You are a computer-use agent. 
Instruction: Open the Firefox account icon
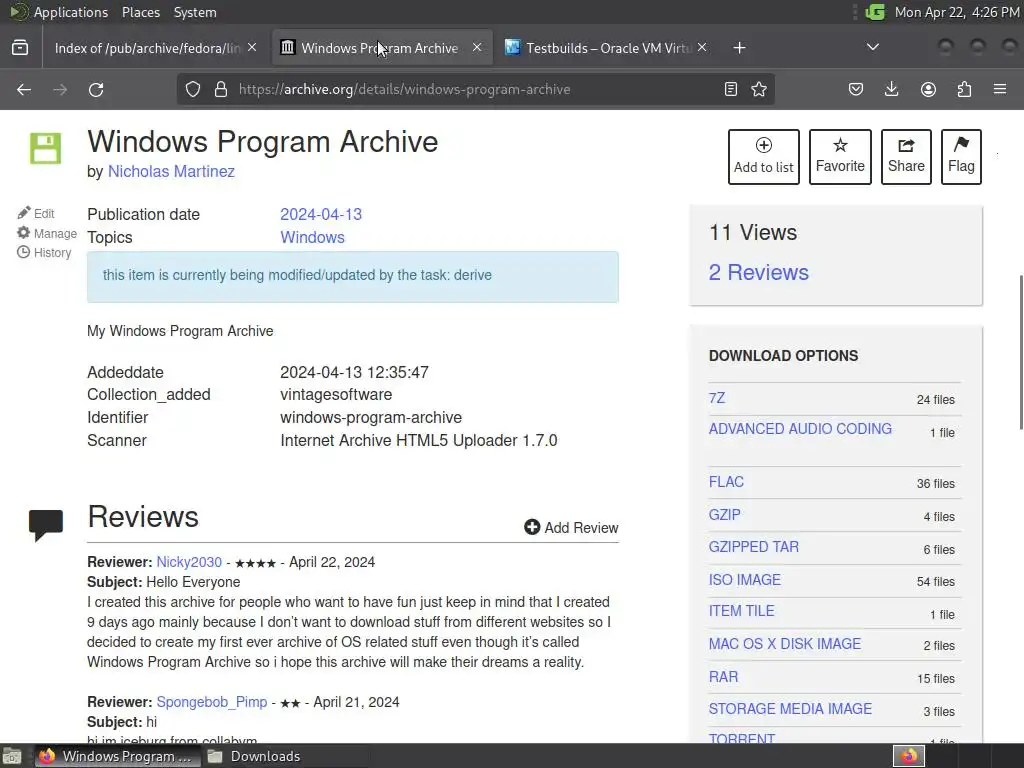[928, 89]
